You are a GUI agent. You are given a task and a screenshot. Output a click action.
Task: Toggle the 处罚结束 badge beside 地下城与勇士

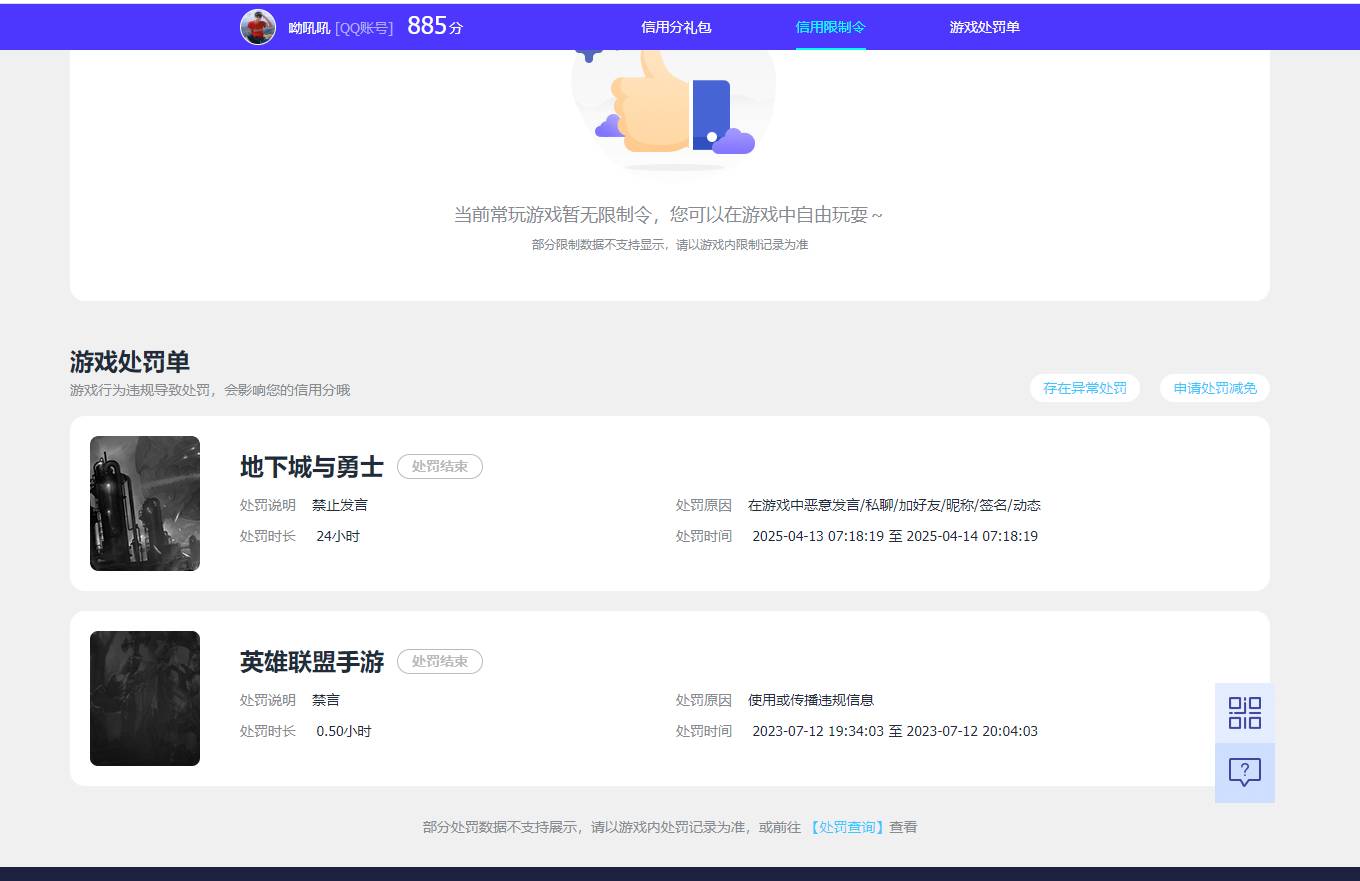coord(440,466)
